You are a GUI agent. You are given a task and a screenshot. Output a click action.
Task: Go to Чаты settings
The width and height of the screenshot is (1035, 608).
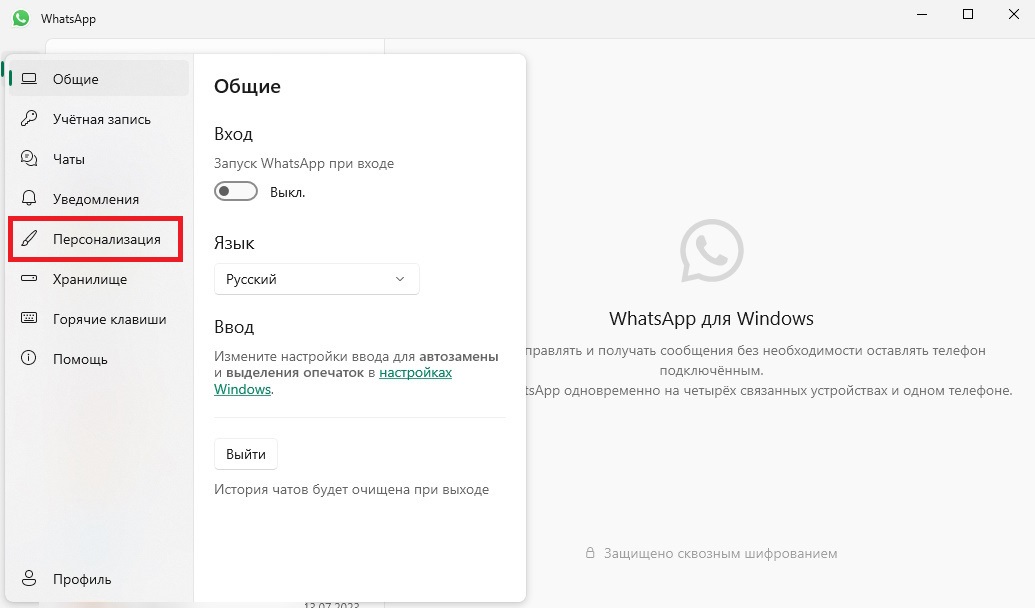click(99, 158)
